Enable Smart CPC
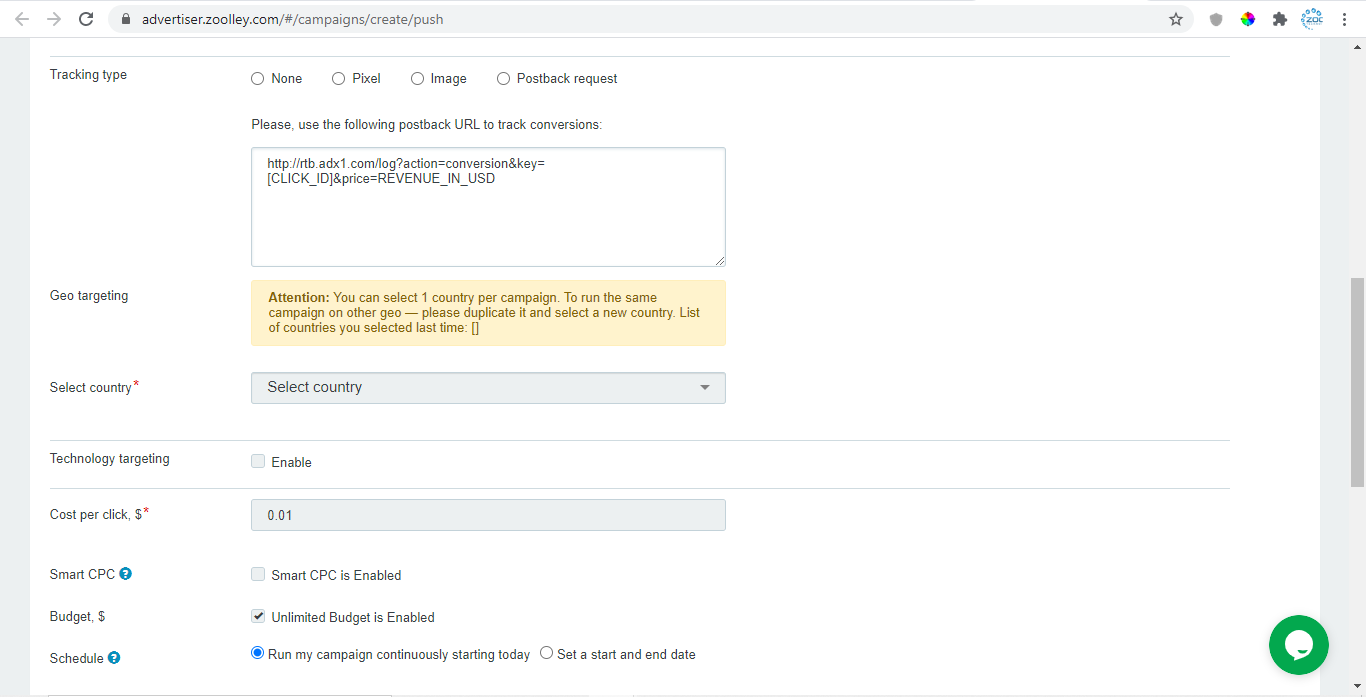The width and height of the screenshot is (1366, 697). pyautogui.click(x=258, y=574)
